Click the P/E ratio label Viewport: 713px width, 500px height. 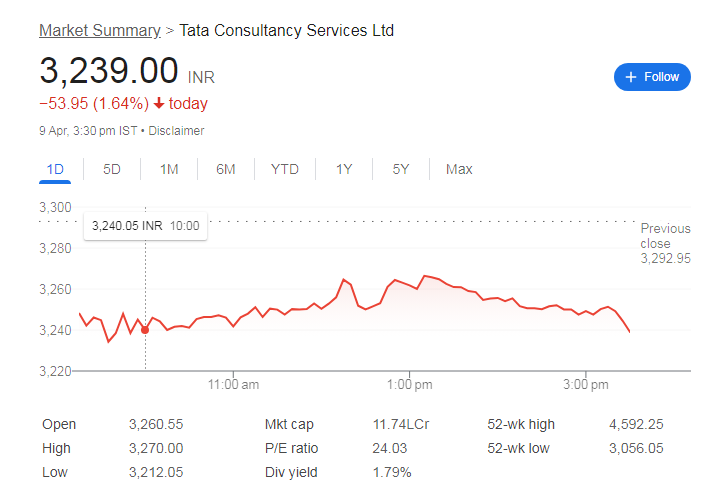pos(292,448)
